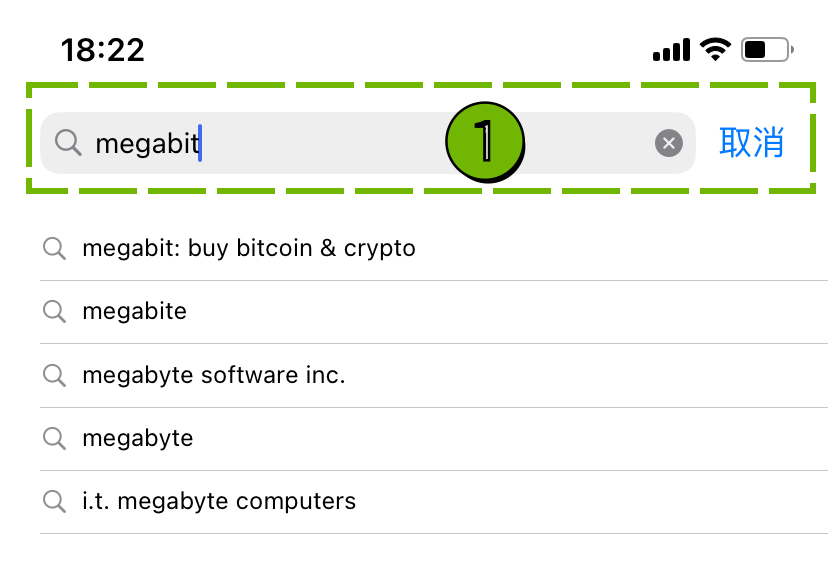The image size is (828, 572).
Task: Click the magnifier icon beside megabit: buy bitcoin
Action: 54,248
